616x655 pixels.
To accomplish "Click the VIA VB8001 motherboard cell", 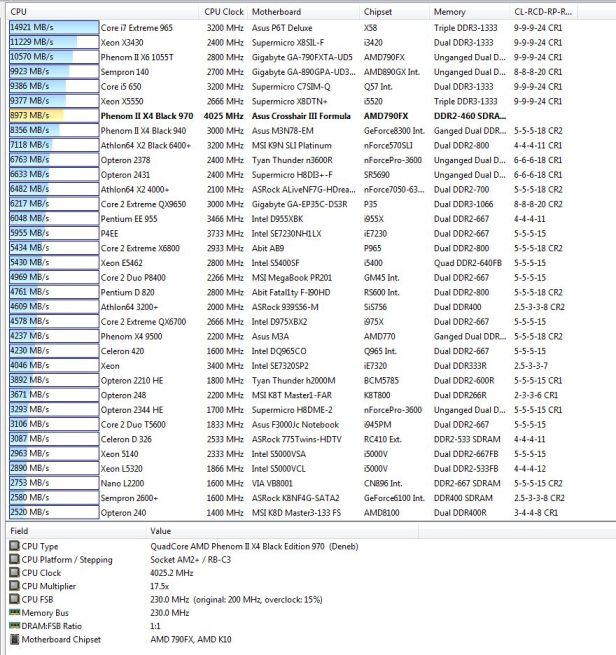I will pos(272,483).
